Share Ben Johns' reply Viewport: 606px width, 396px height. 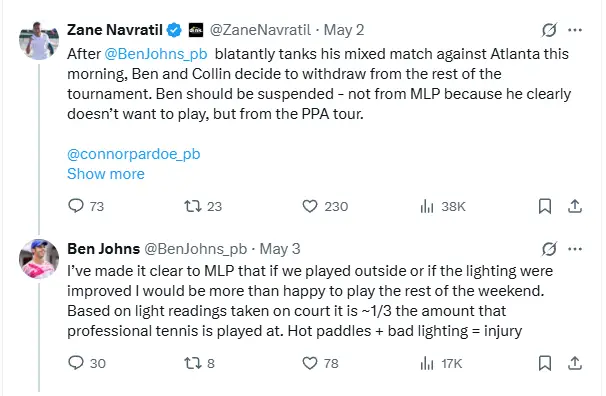point(575,363)
